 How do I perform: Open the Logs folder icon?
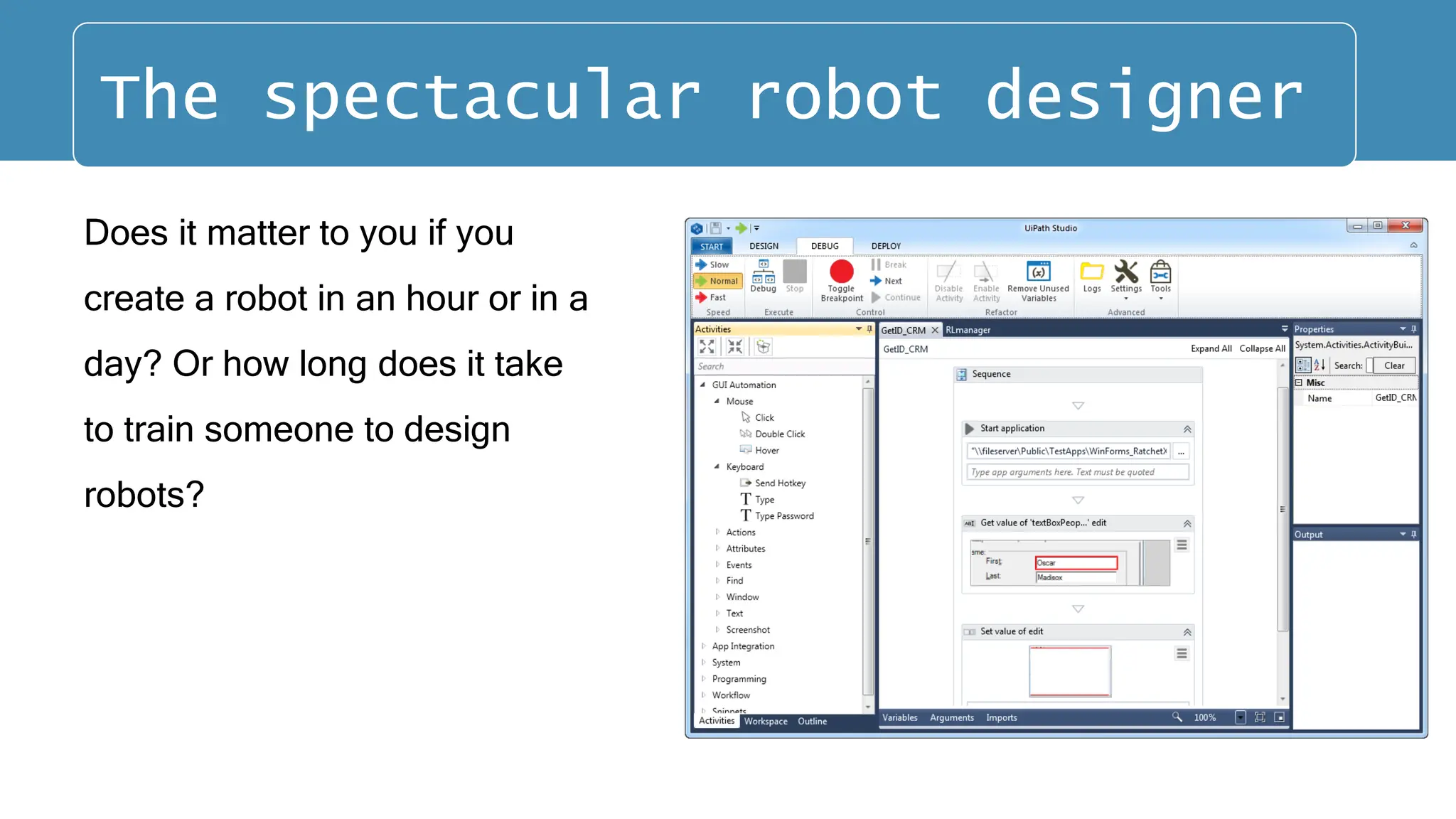click(x=1091, y=272)
